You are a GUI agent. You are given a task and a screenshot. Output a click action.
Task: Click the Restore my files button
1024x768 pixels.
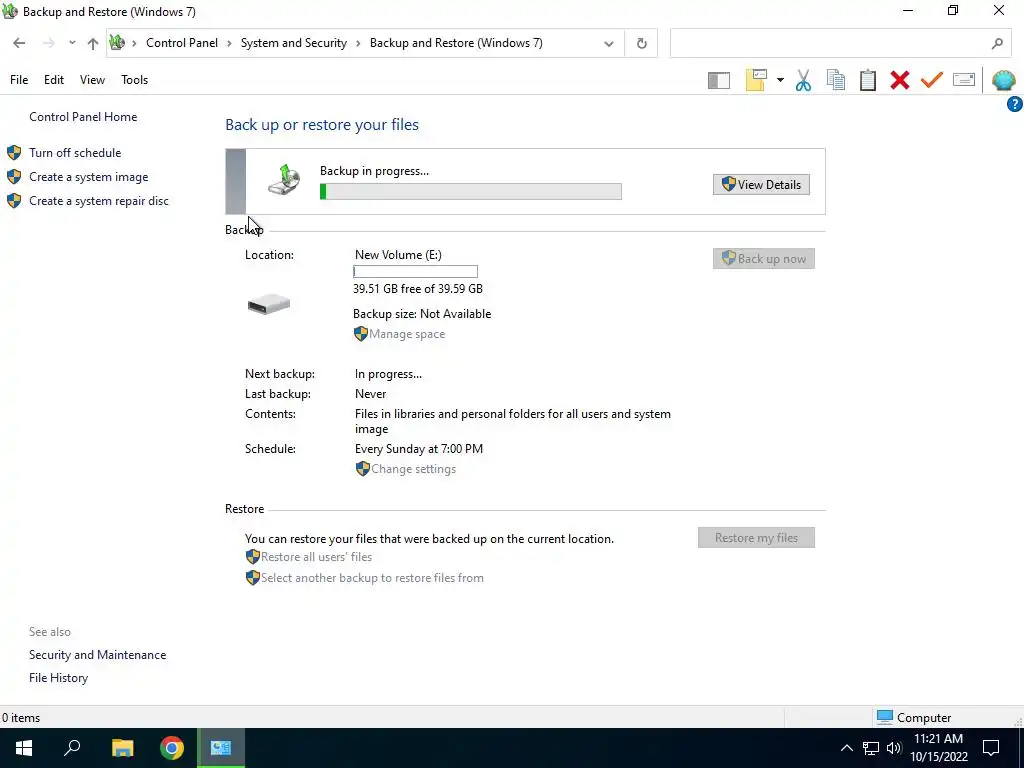click(756, 537)
